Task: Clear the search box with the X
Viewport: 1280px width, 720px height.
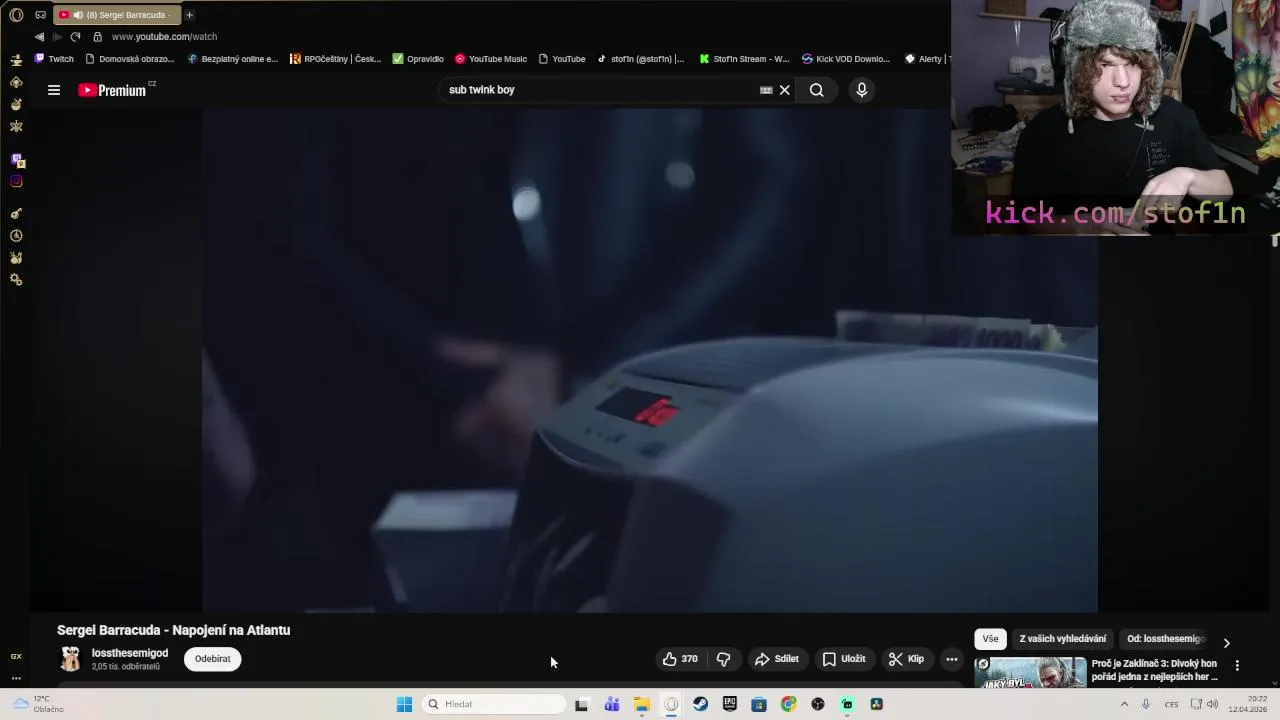Action: (785, 90)
